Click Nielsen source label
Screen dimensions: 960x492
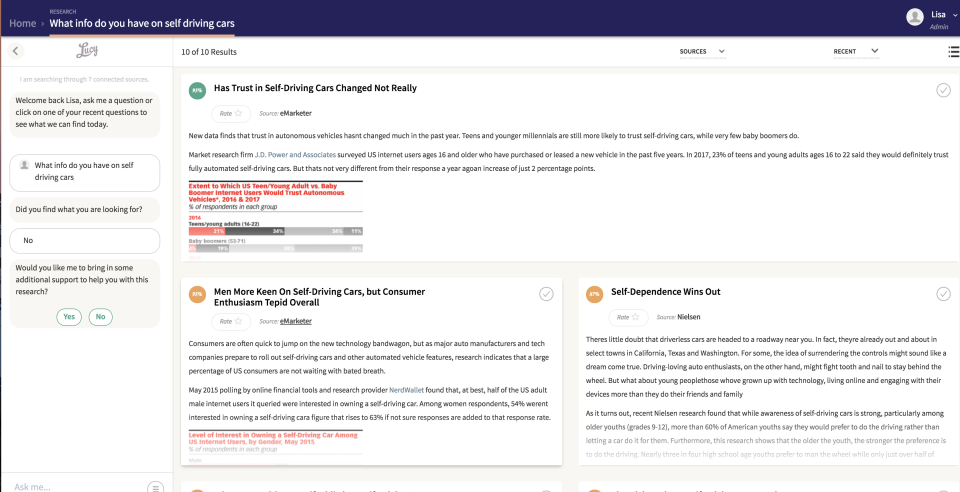click(689, 317)
